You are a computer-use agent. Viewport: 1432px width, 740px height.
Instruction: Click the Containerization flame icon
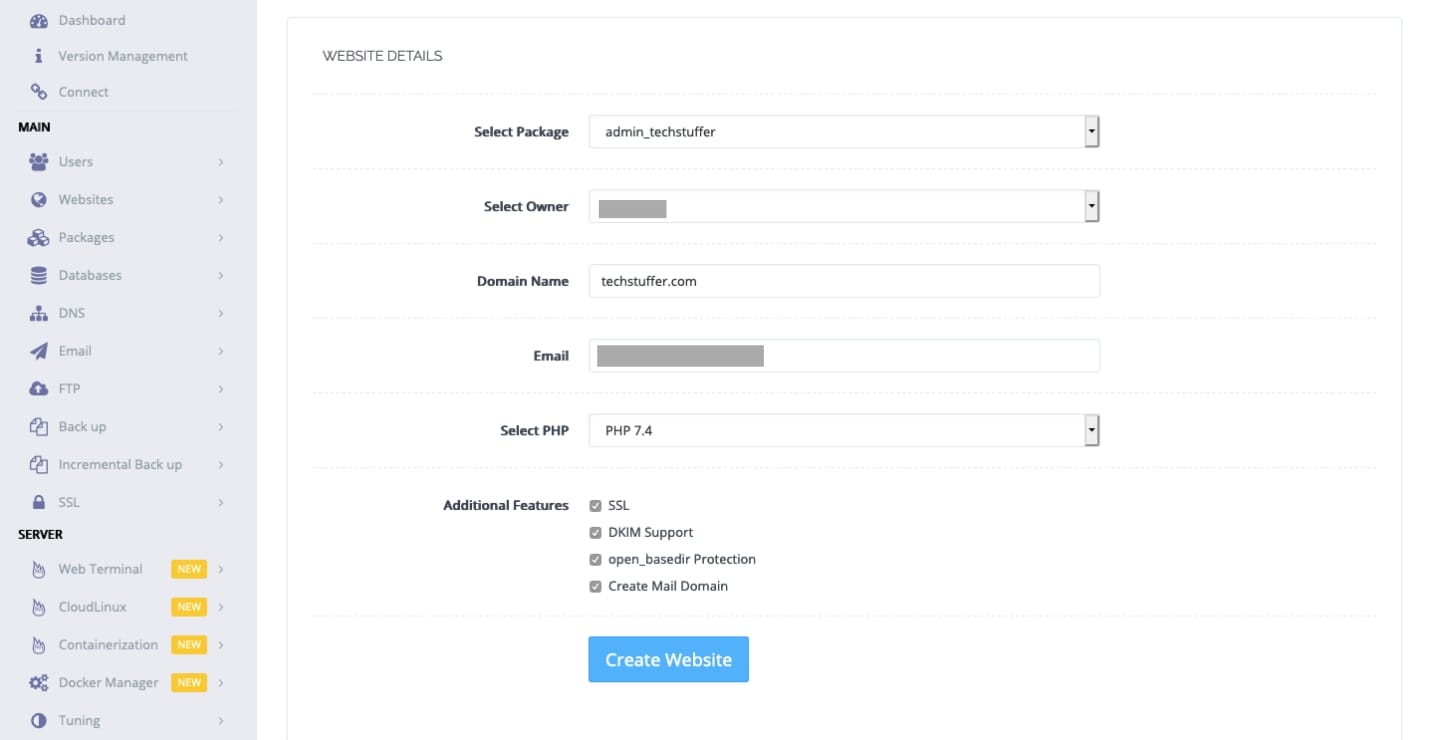click(39, 645)
